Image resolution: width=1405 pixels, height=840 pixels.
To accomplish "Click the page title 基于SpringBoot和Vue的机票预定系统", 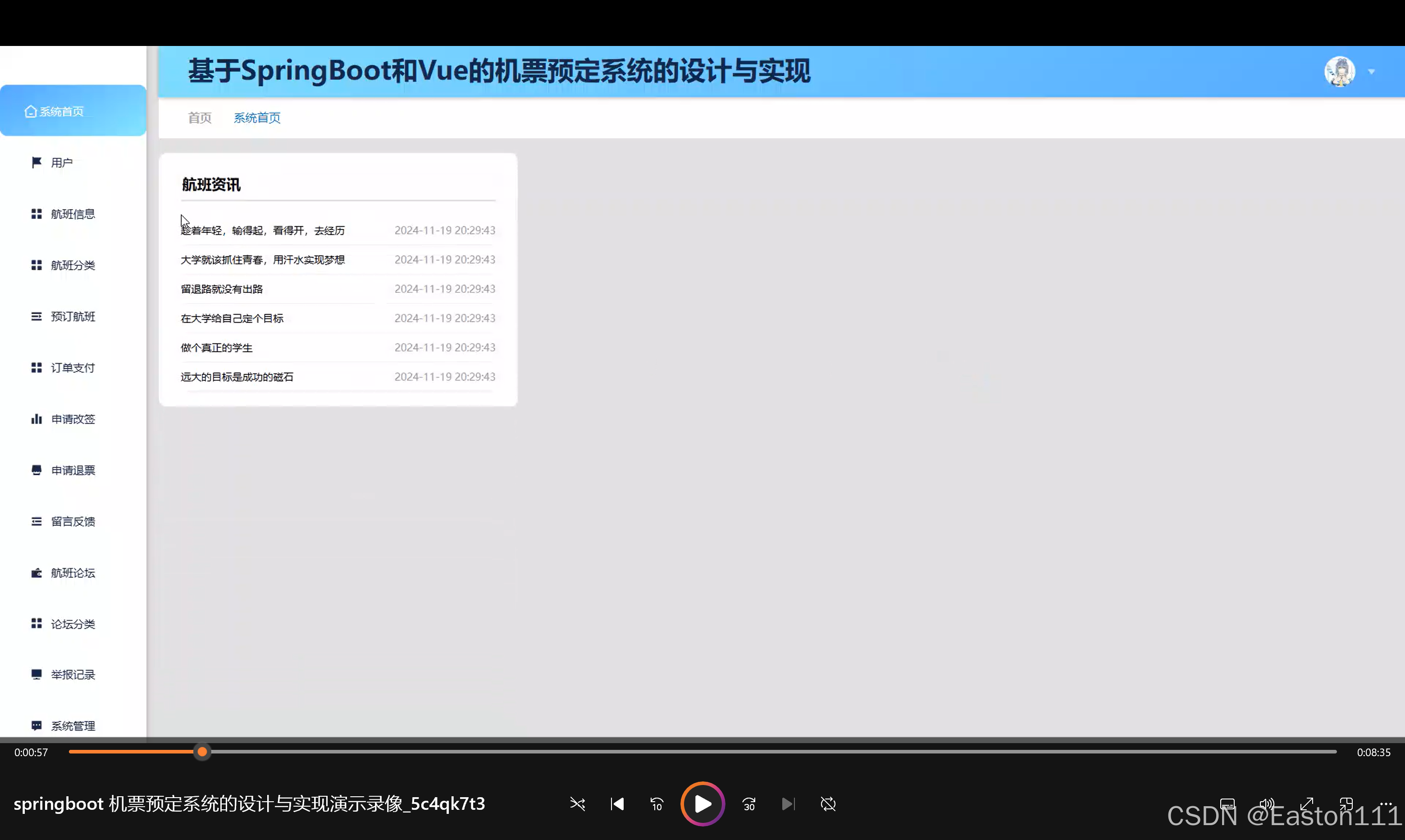I will 499,71.
